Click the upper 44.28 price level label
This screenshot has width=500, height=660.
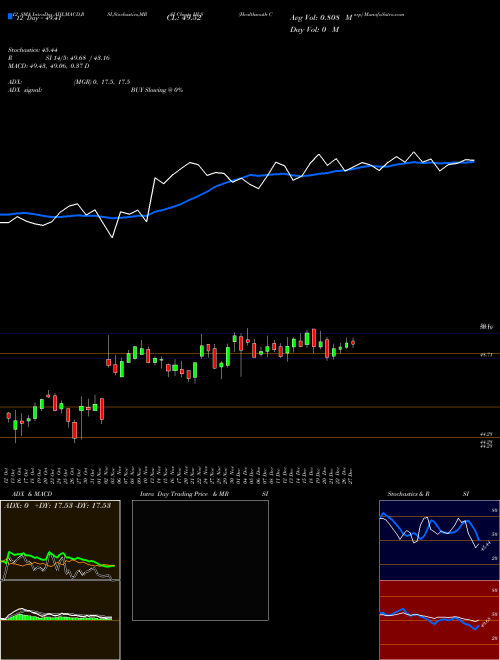point(486,434)
